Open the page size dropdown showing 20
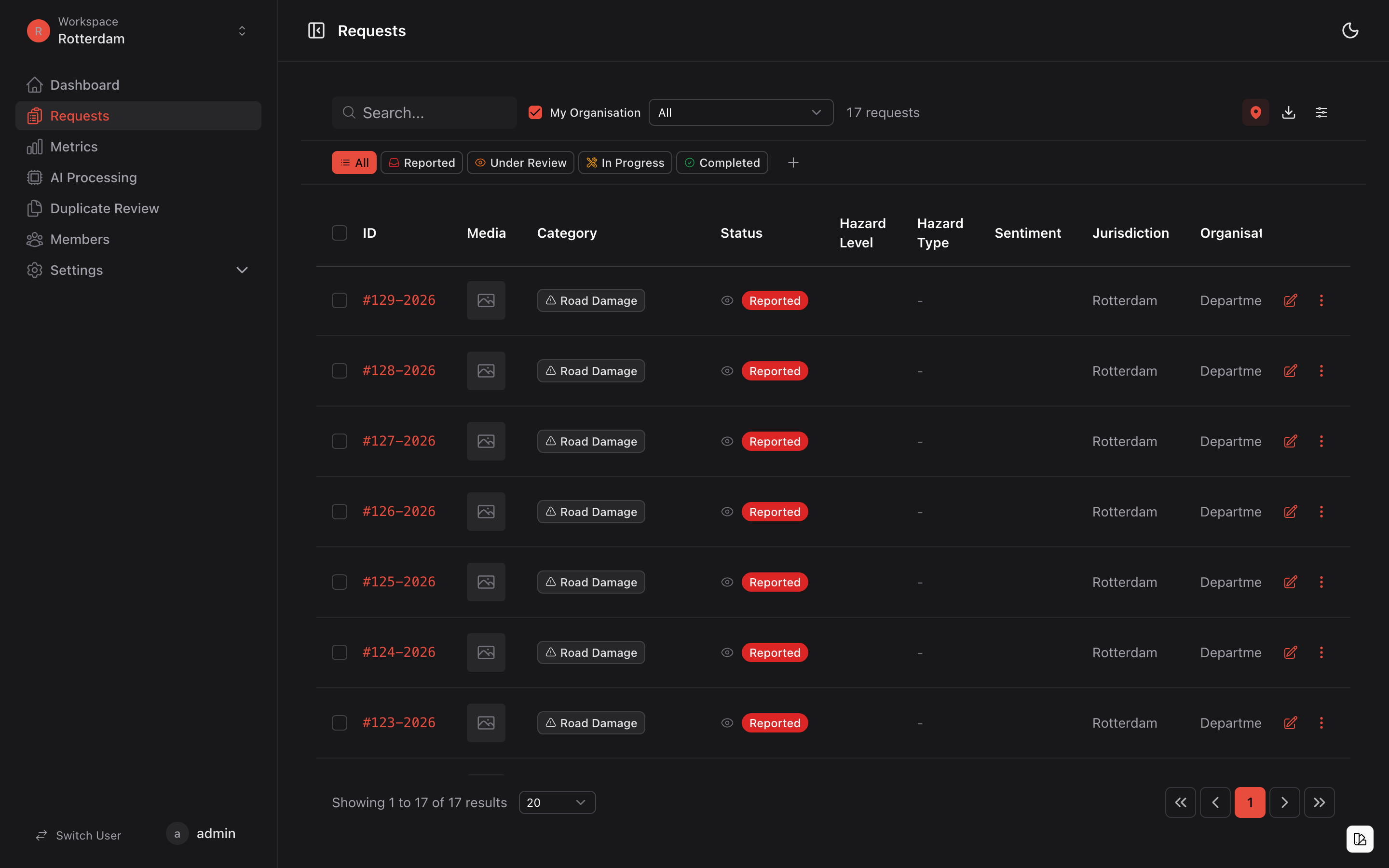Image resolution: width=1389 pixels, height=868 pixels. [556, 802]
